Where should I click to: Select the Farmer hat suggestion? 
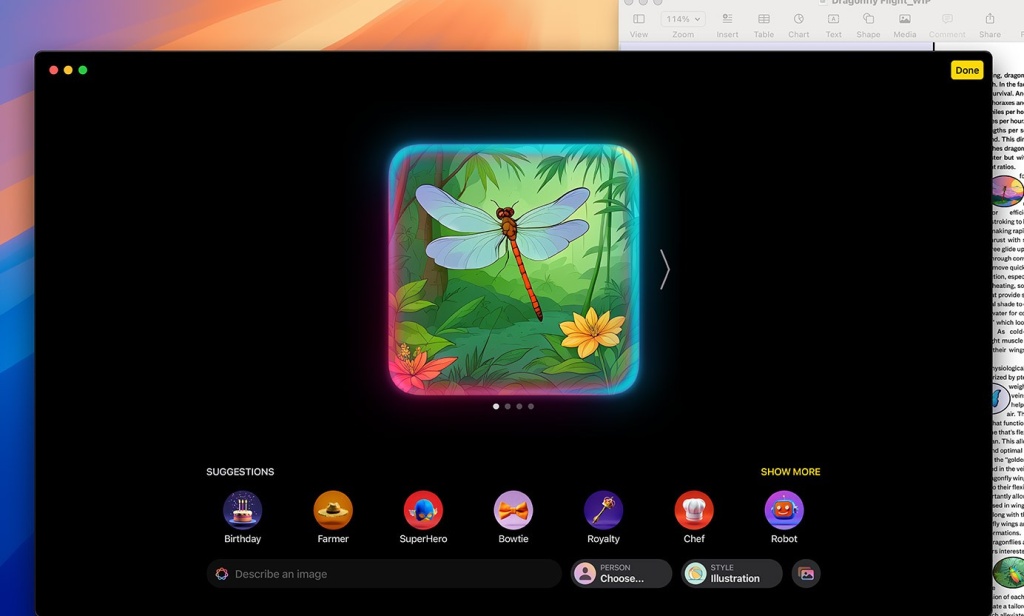click(333, 510)
